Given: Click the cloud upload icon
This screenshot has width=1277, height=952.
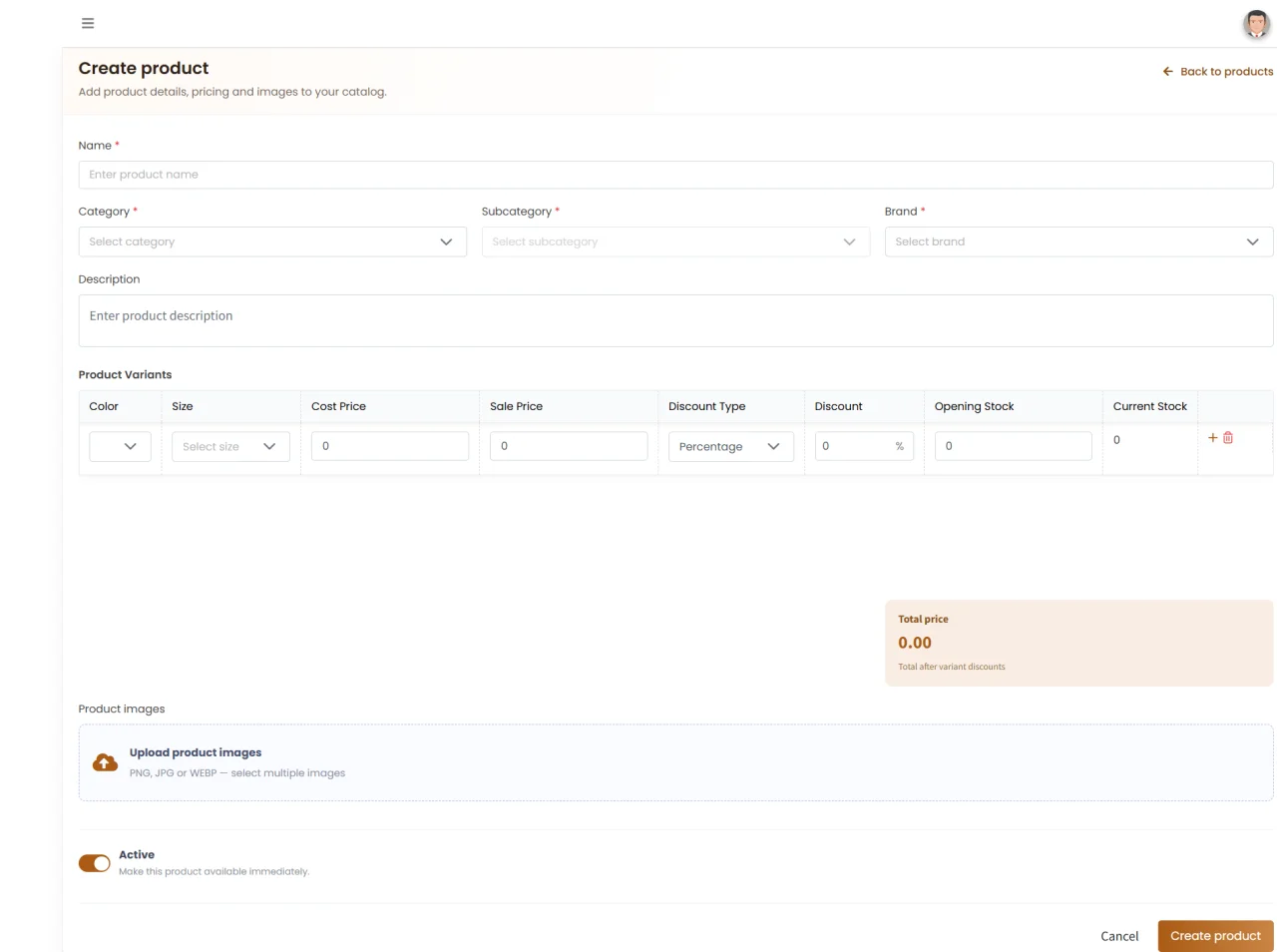Looking at the screenshot, I should (105, 762).
